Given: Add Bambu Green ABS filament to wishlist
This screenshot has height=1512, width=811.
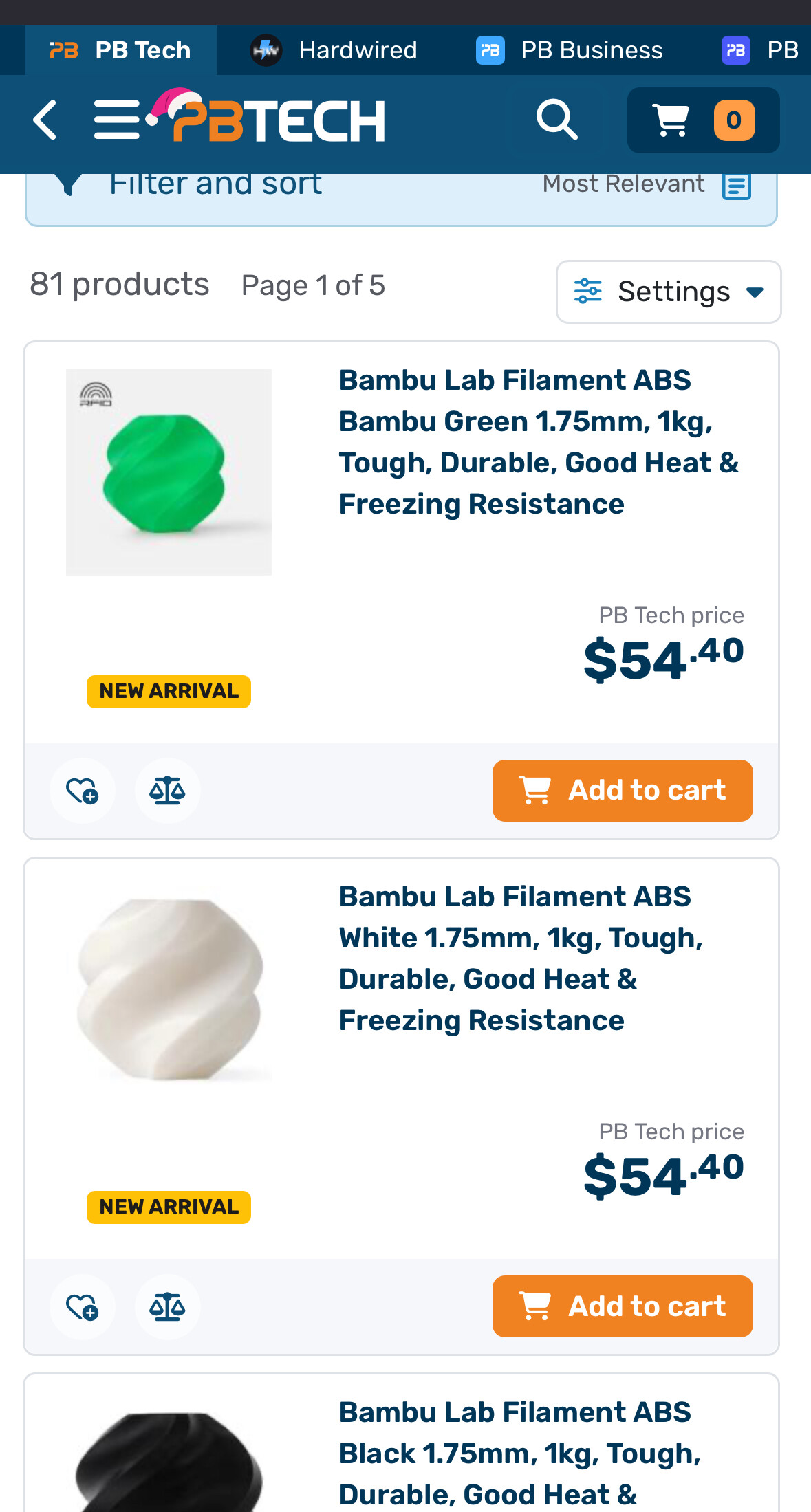Looking at the screenshot, I should [x=83, y=791].
